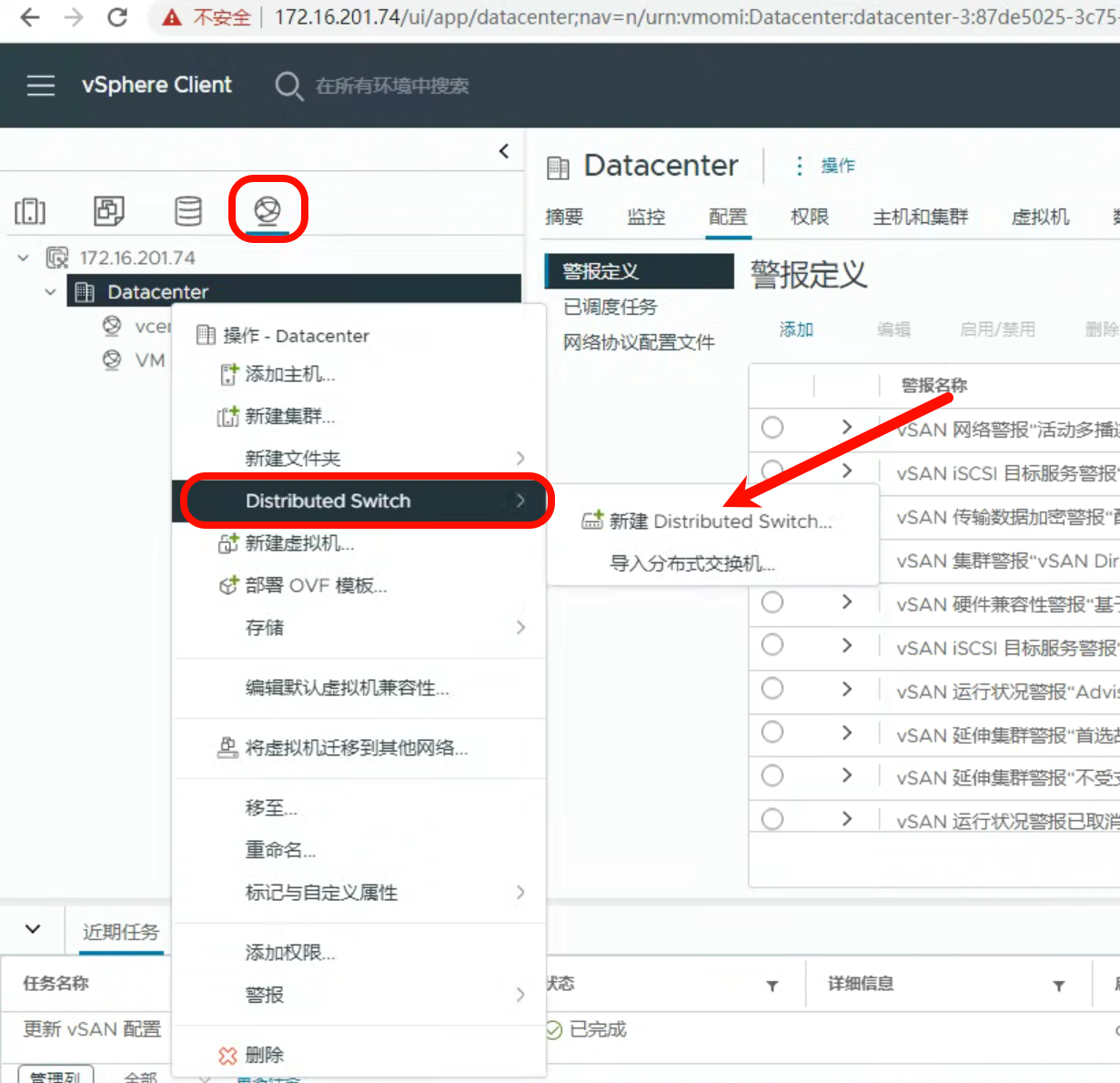
Task: Collapse the recent tasks panel
Action: click(33, 929)
